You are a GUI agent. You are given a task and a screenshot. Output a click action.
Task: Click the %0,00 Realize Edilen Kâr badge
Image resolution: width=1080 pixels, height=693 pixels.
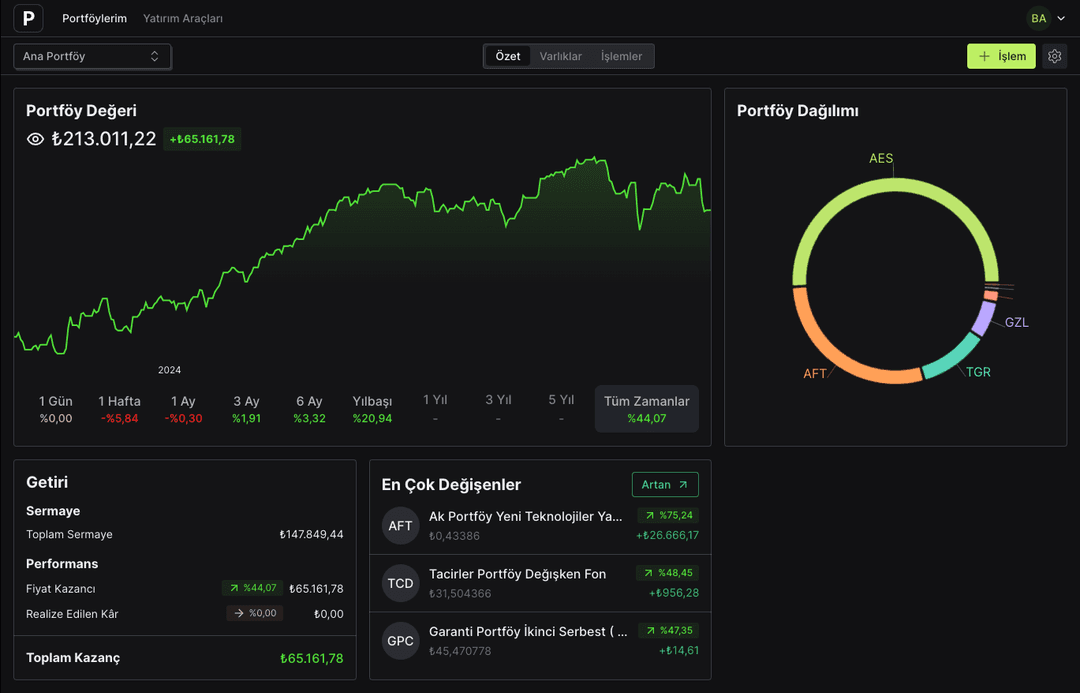tap(255, 613)
